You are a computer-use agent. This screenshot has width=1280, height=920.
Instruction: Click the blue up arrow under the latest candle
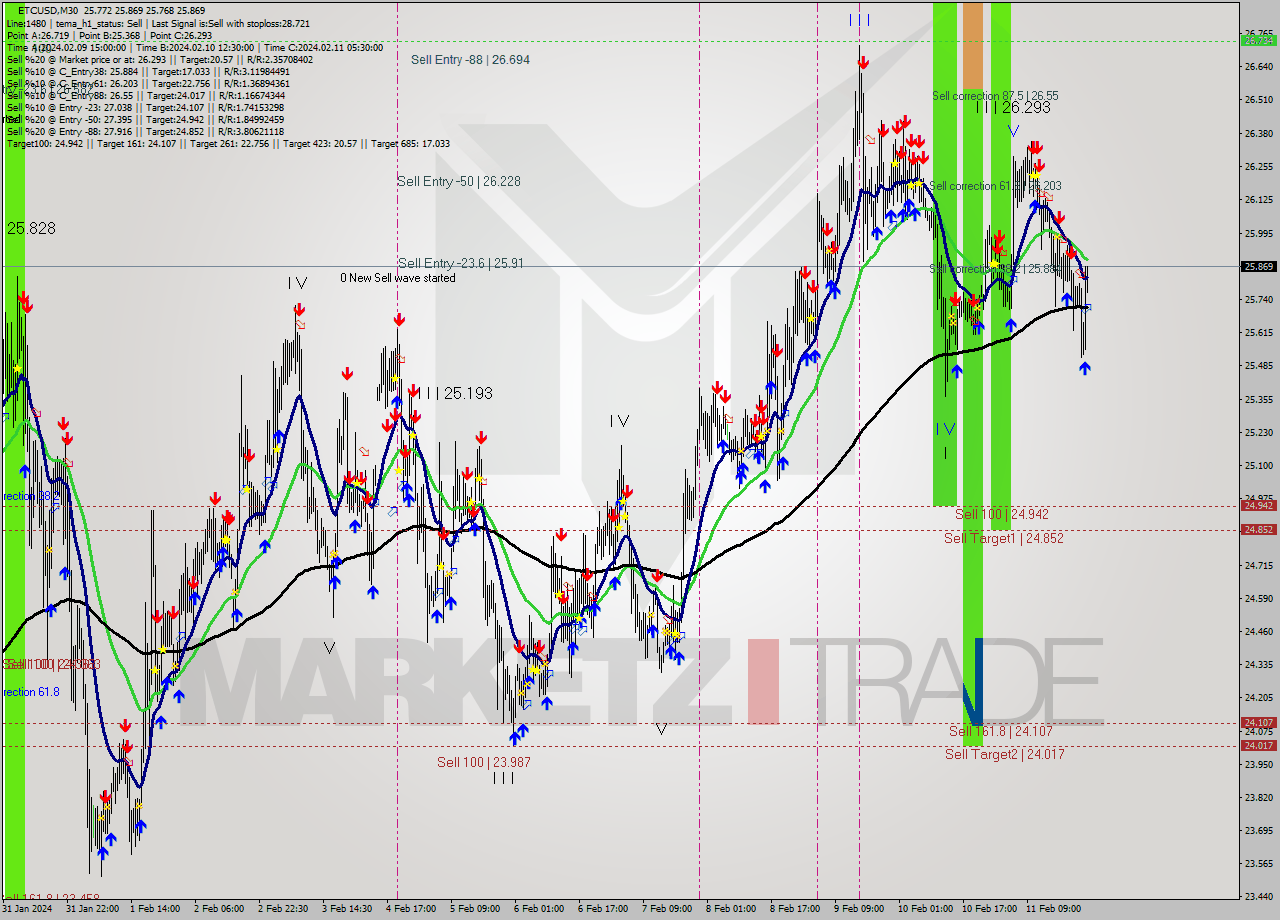point(1085,368)
